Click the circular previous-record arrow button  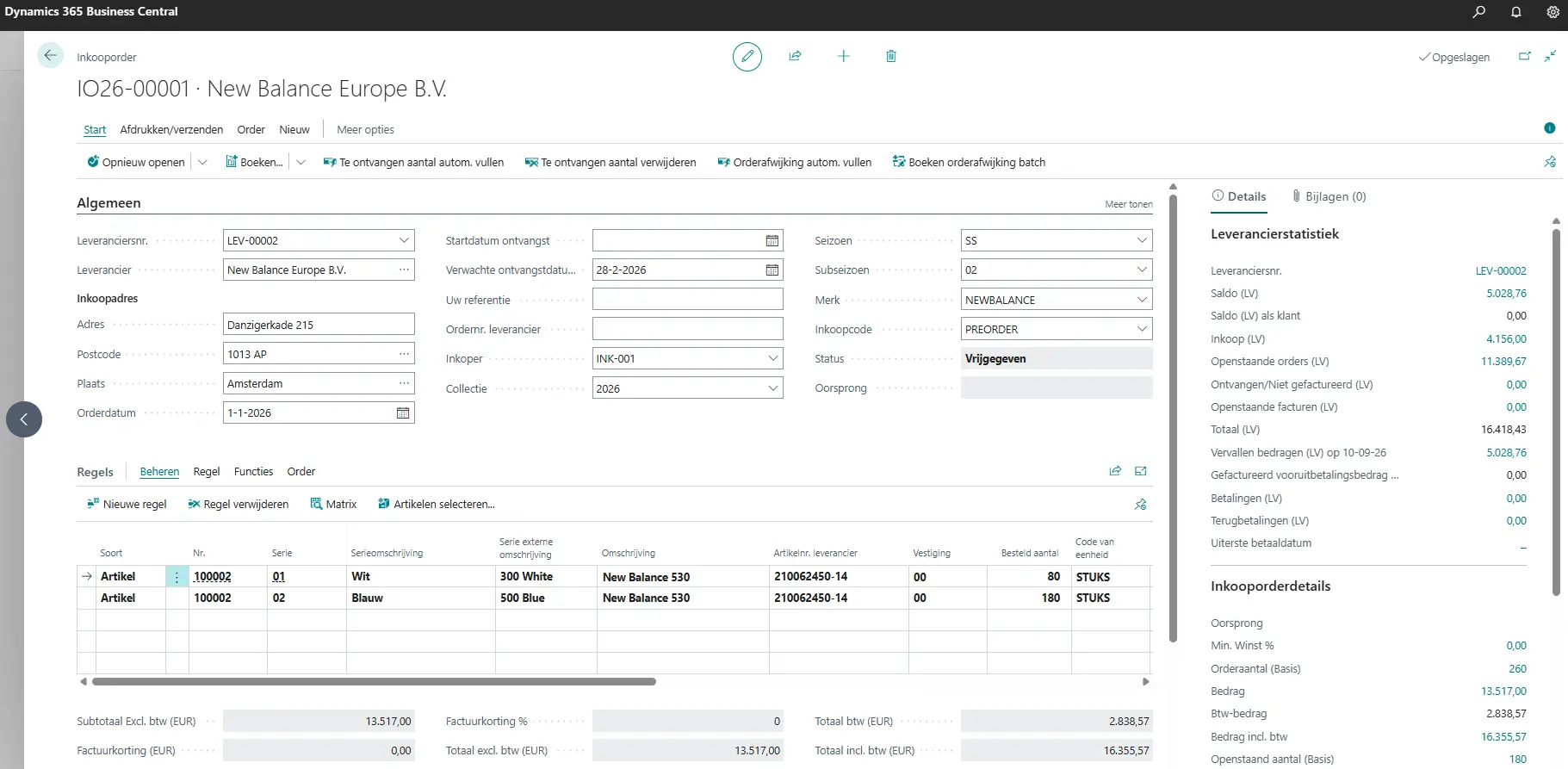click(24, 419)
